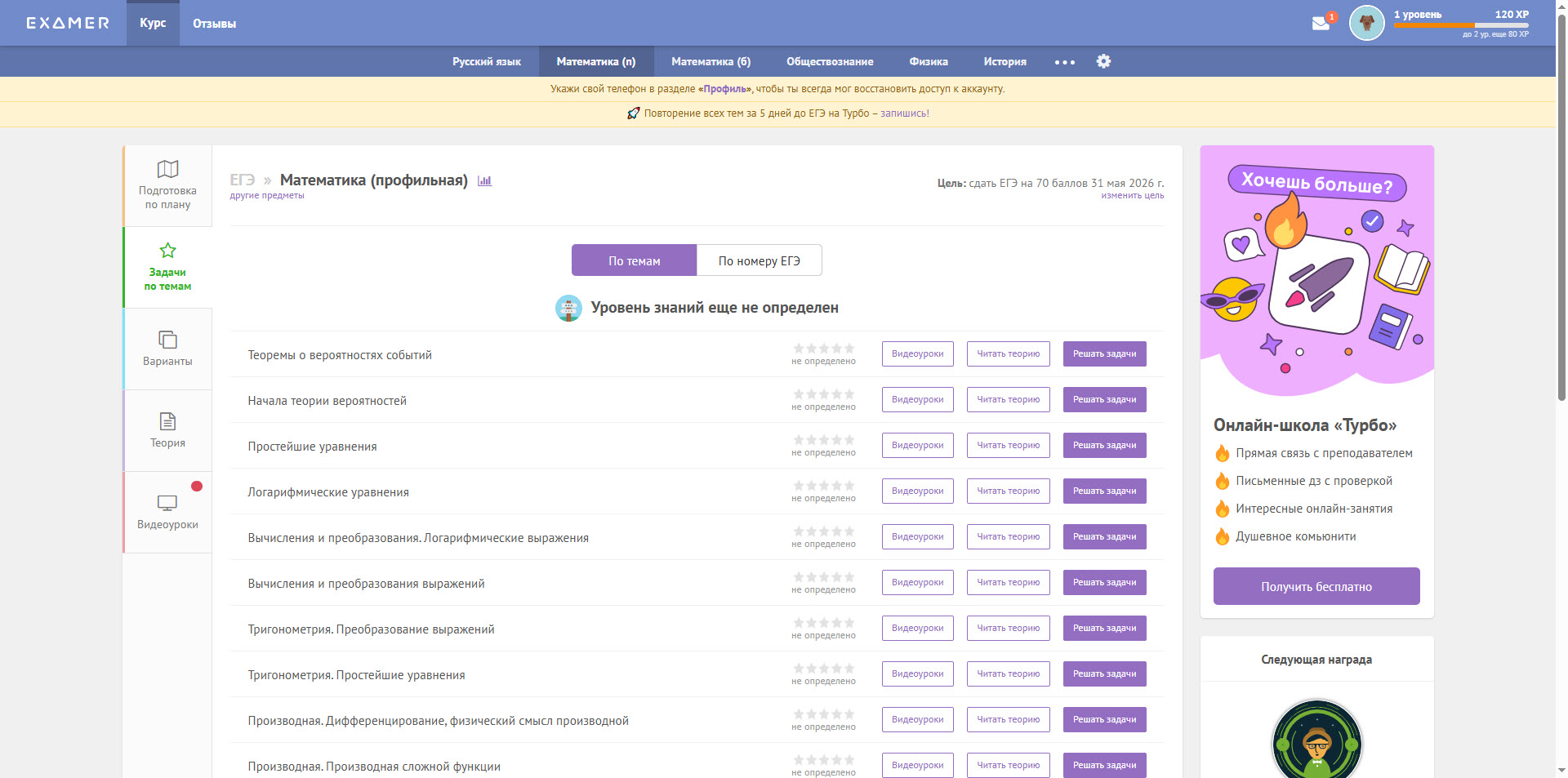Читать теорию for Тригонометрия. Преобразование выражений
The height and width of the screenshot is (778, 1568).
coord(1009,628)
